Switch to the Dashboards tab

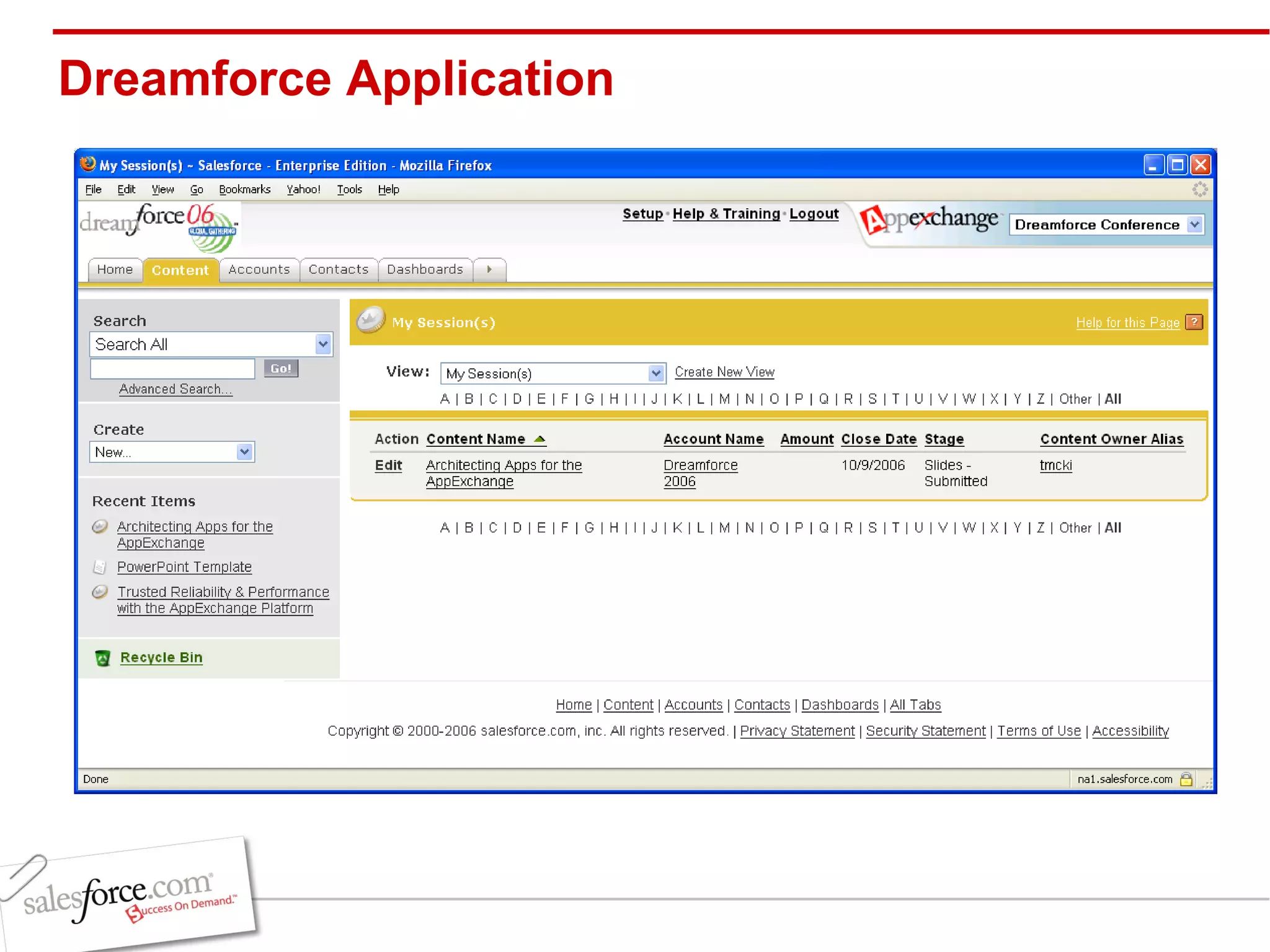tap(425, 270)
